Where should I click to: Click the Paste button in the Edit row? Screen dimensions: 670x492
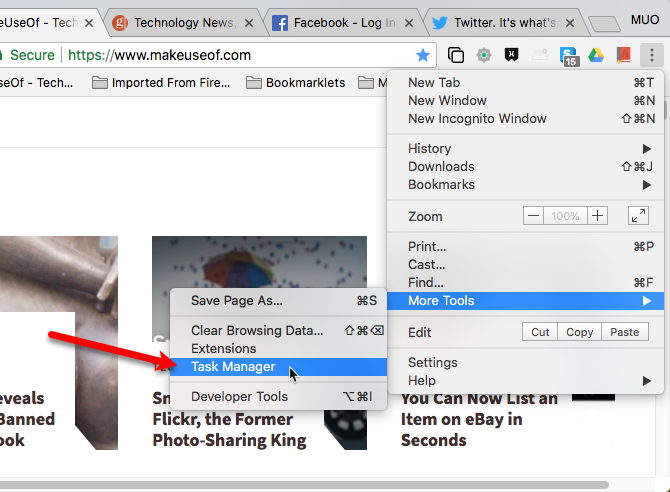coord(625,332)
